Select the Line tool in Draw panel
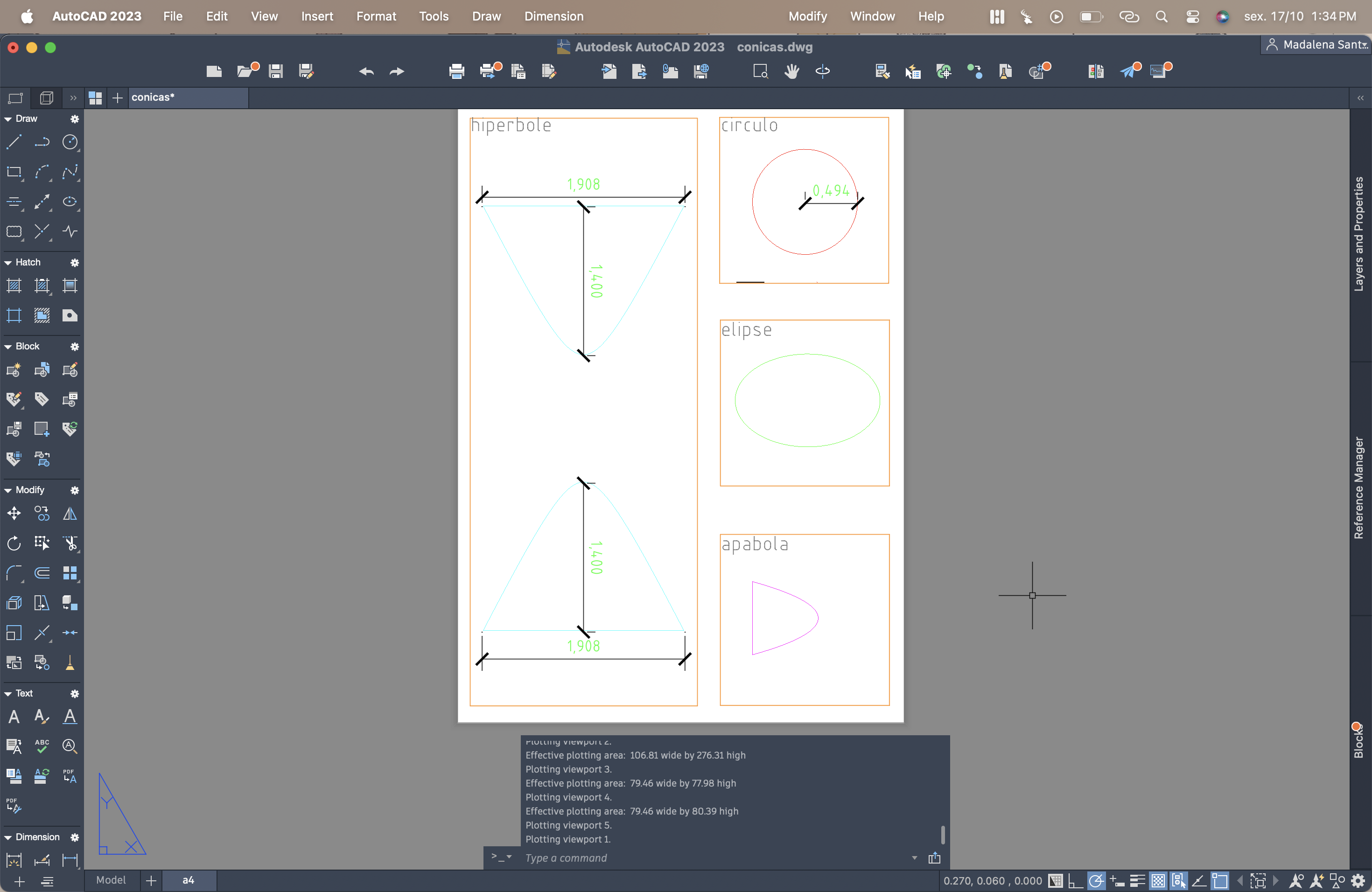 coord(14,142)
